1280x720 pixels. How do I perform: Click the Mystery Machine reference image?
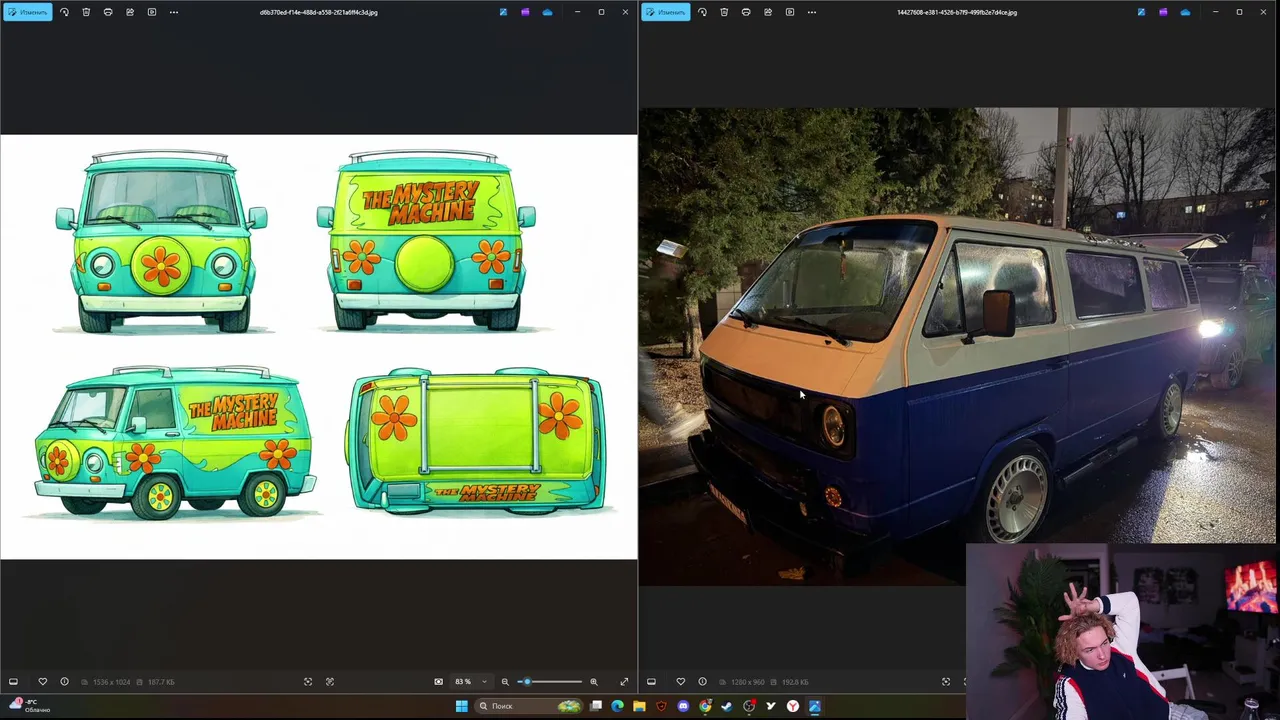[318, 347]
